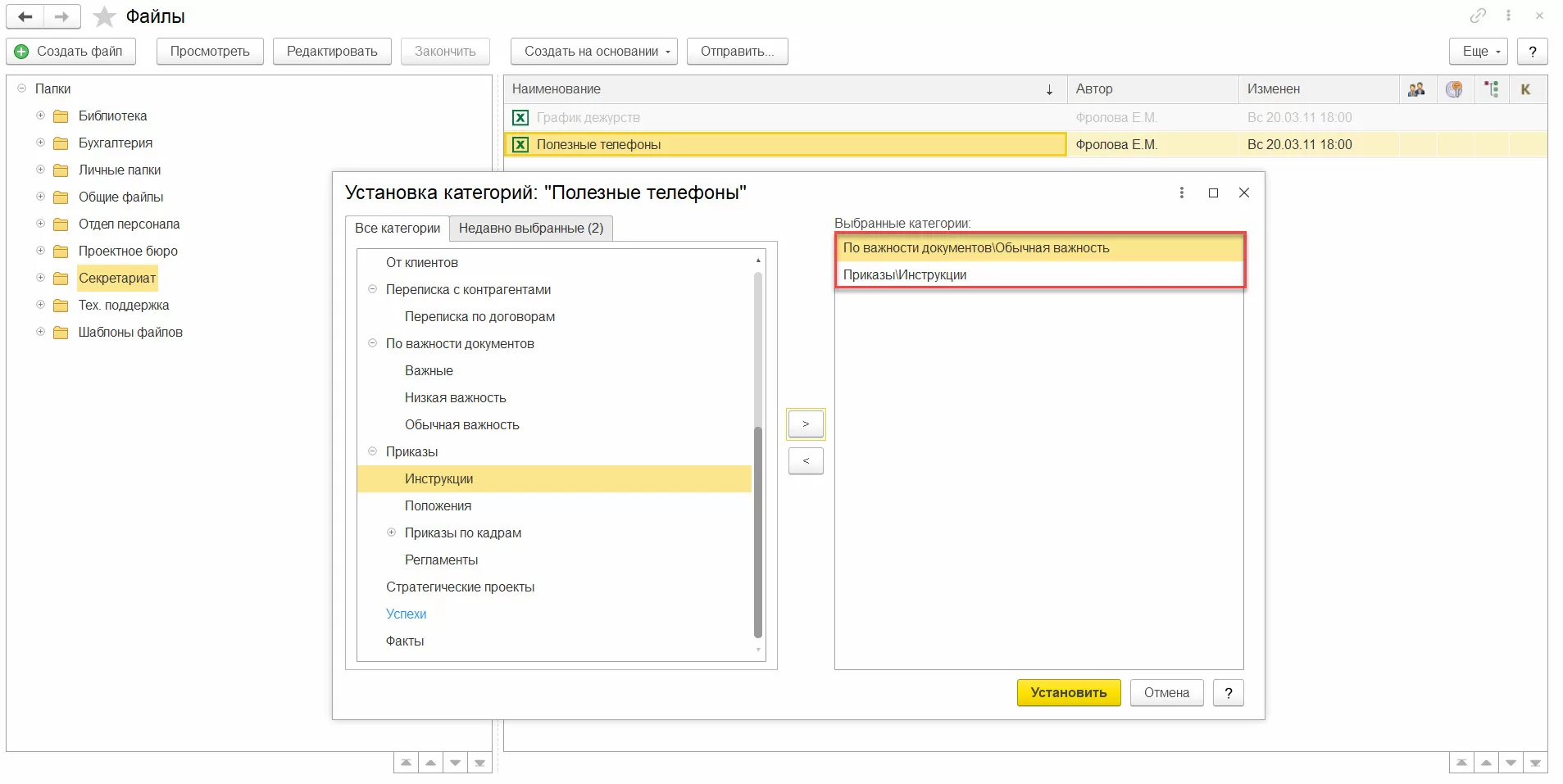
Task: Open the Файлы window's three-dot menu
Action: coord(1508,16)
